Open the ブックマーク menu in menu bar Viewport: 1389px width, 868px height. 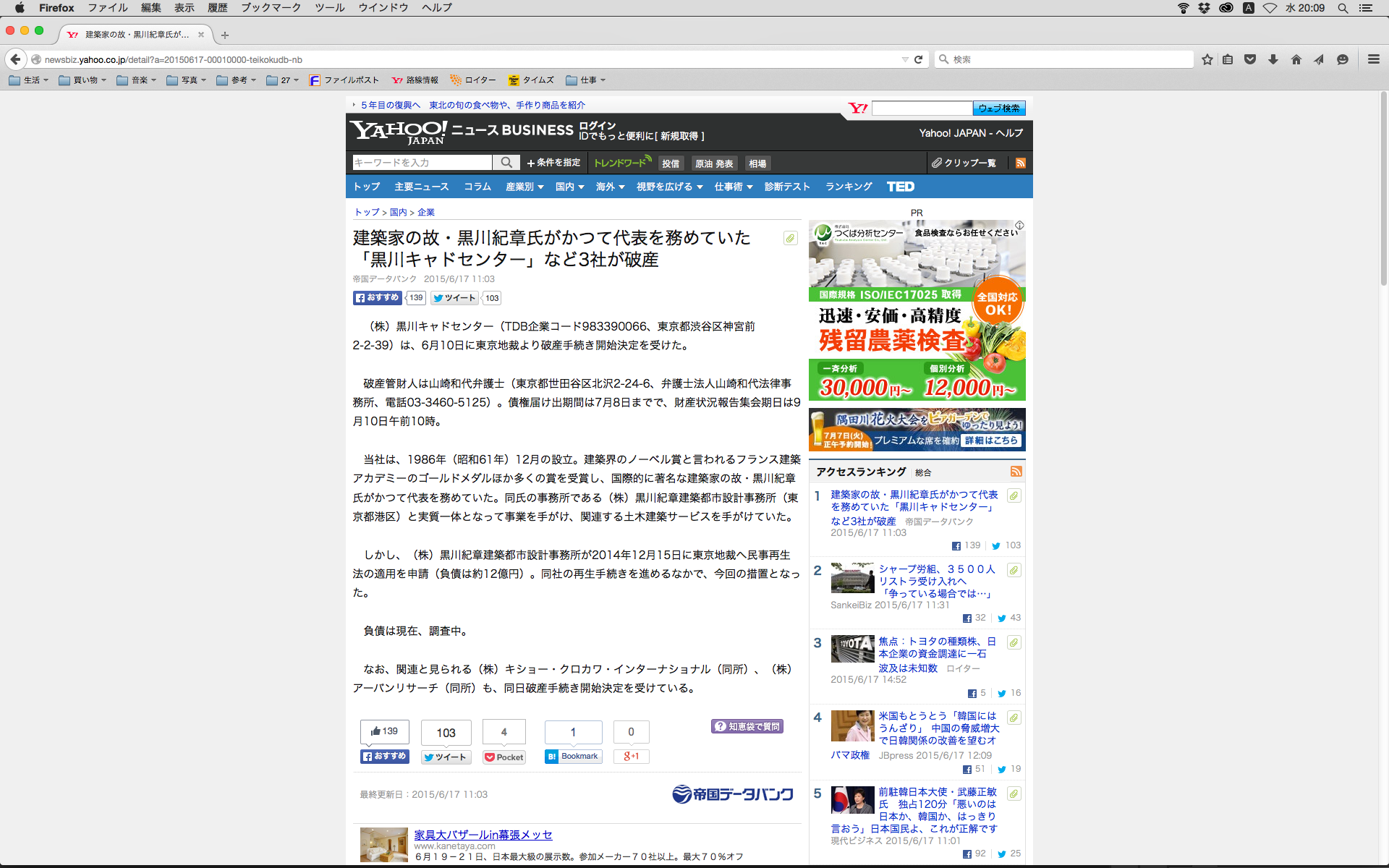[x=271, y=8]
